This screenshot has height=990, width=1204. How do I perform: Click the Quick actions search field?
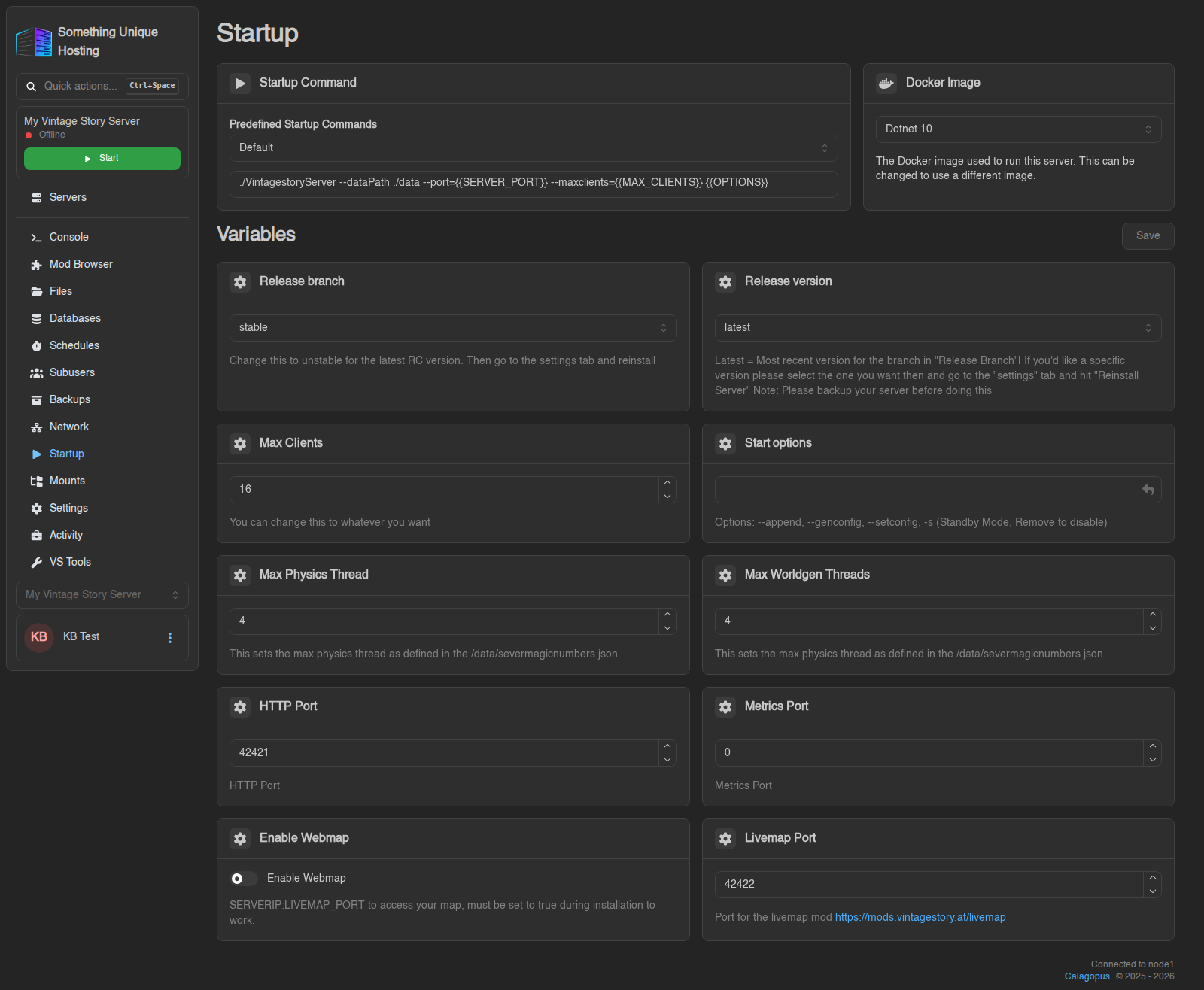click(102, 87)
